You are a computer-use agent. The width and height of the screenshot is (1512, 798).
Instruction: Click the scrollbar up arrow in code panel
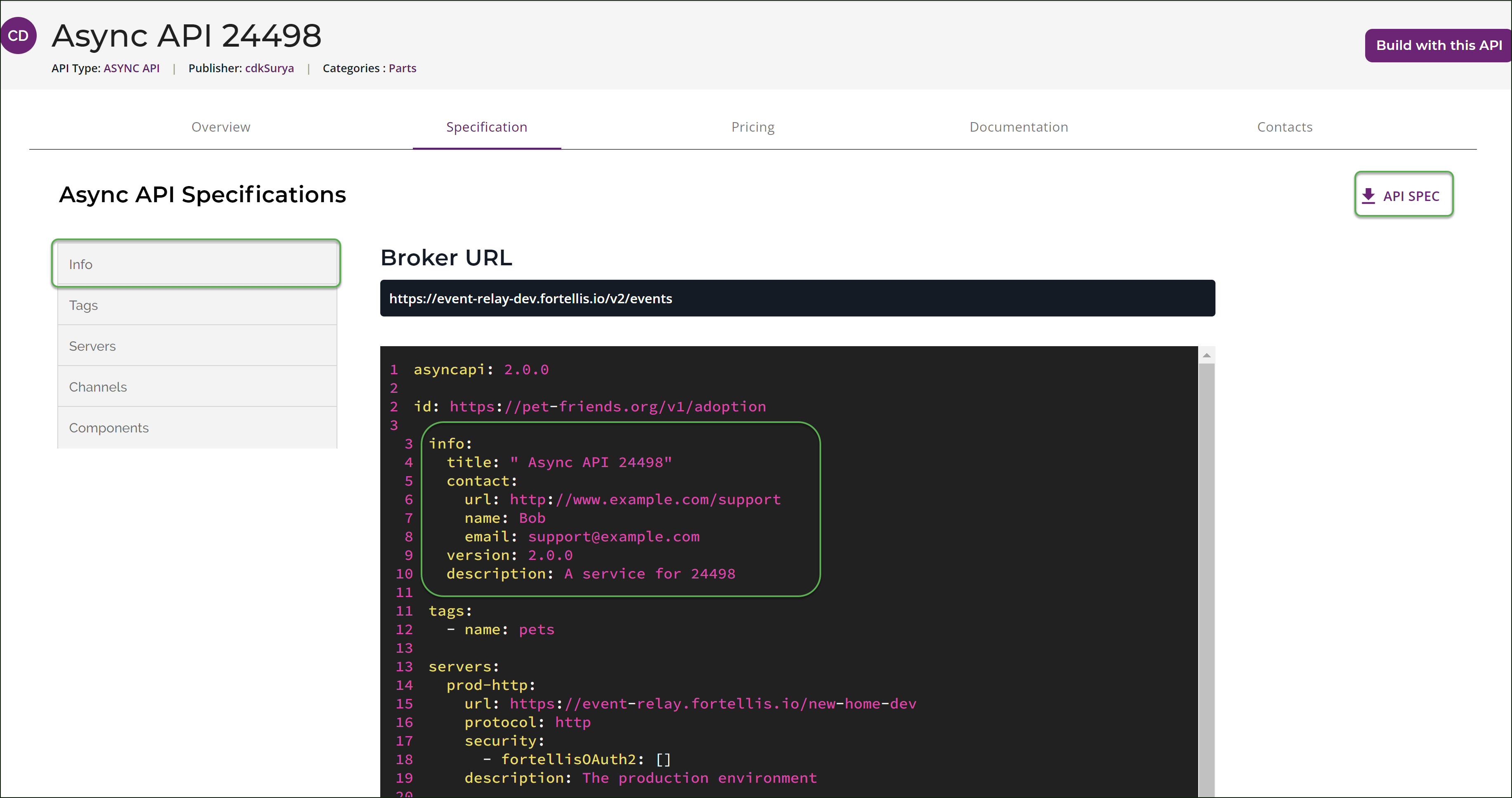tap(1206, 355)
